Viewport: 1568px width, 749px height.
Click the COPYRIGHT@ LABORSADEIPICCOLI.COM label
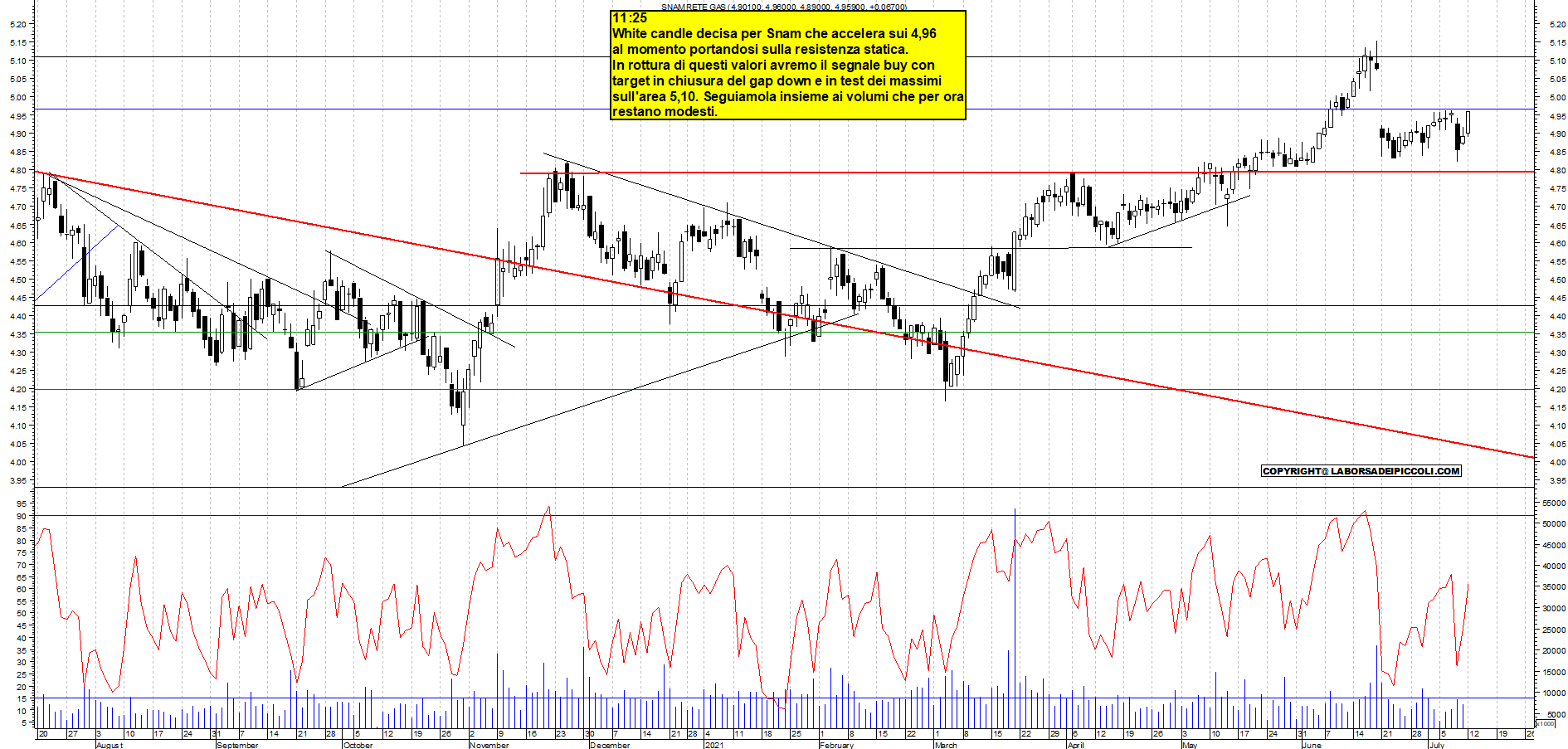[x=1361, y=471]
